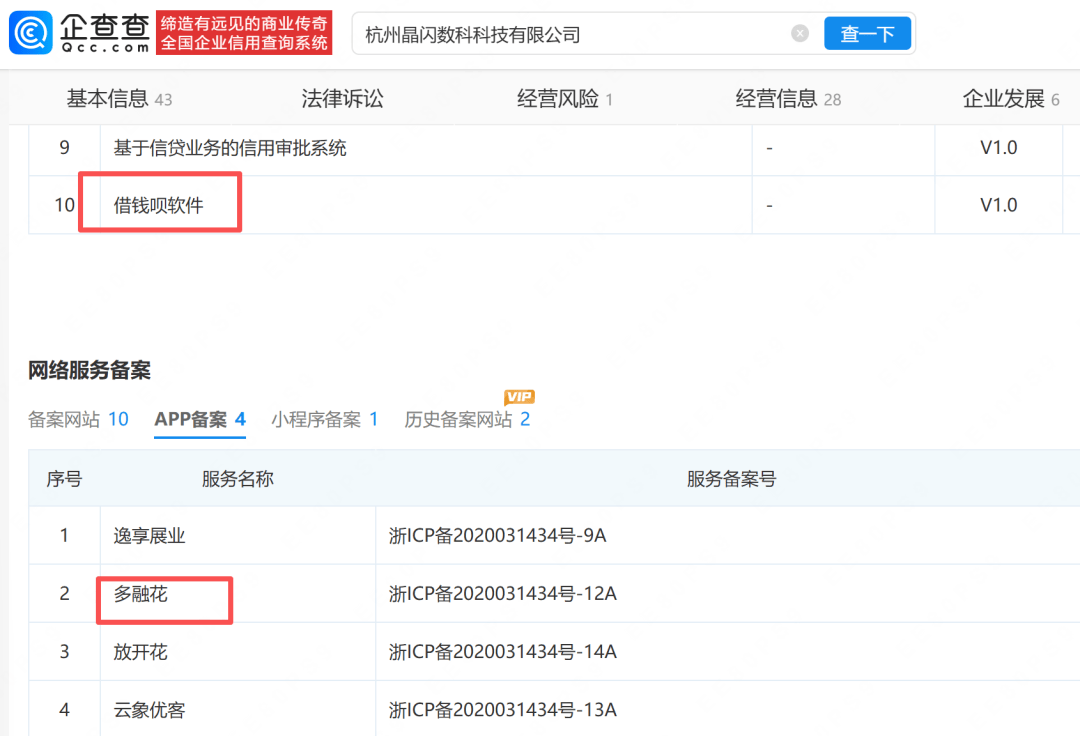1080x736 pixels.
Task: Click the company name search input field
Action: (x=572, y=34)
